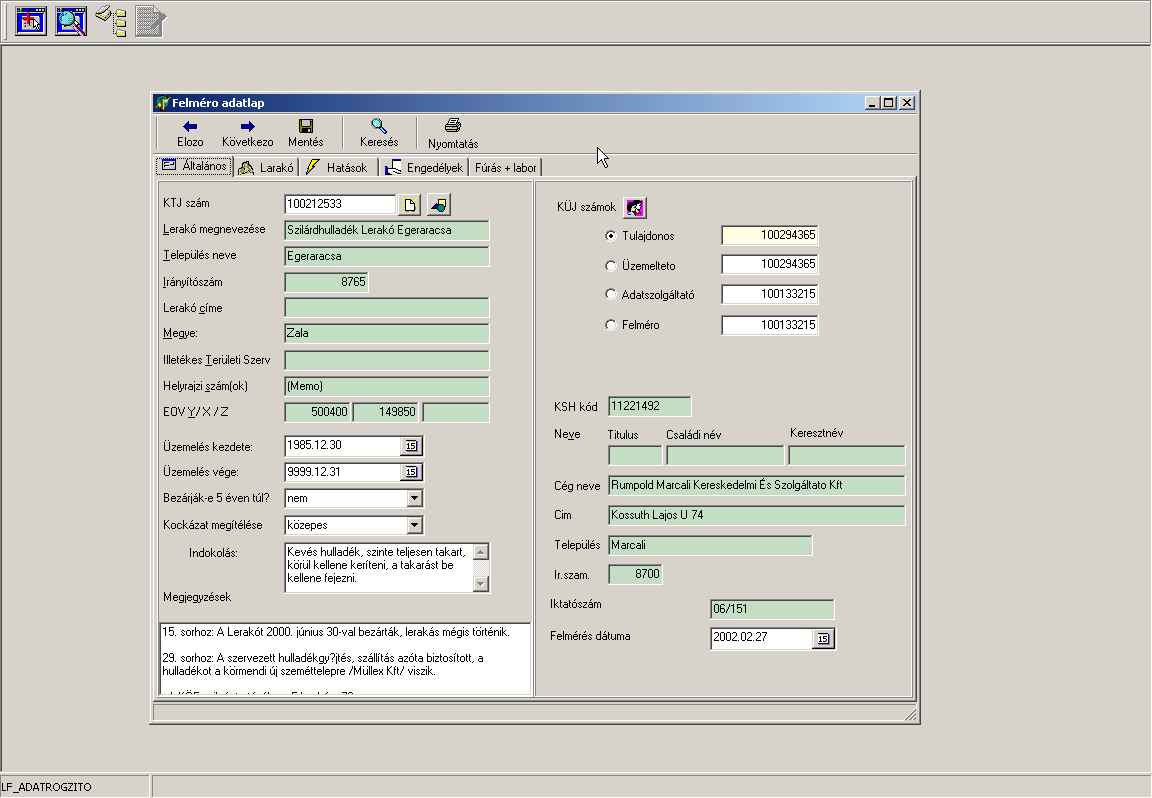The height and width of the screenshot is (798, 1152).
Task: Click the Cég neve field
Action: [757, 486]
